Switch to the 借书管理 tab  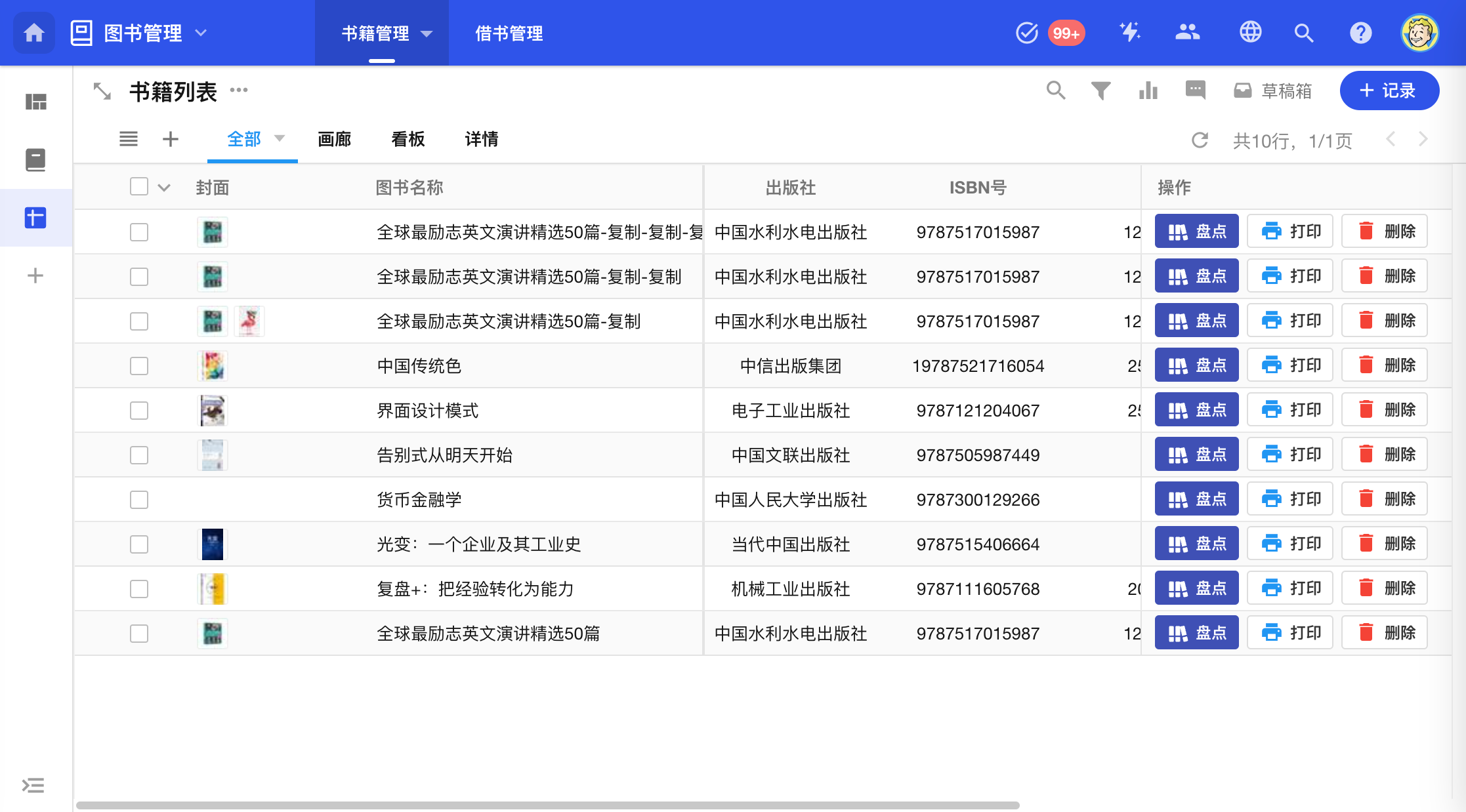pyautogui.click(x=509, y=33)
